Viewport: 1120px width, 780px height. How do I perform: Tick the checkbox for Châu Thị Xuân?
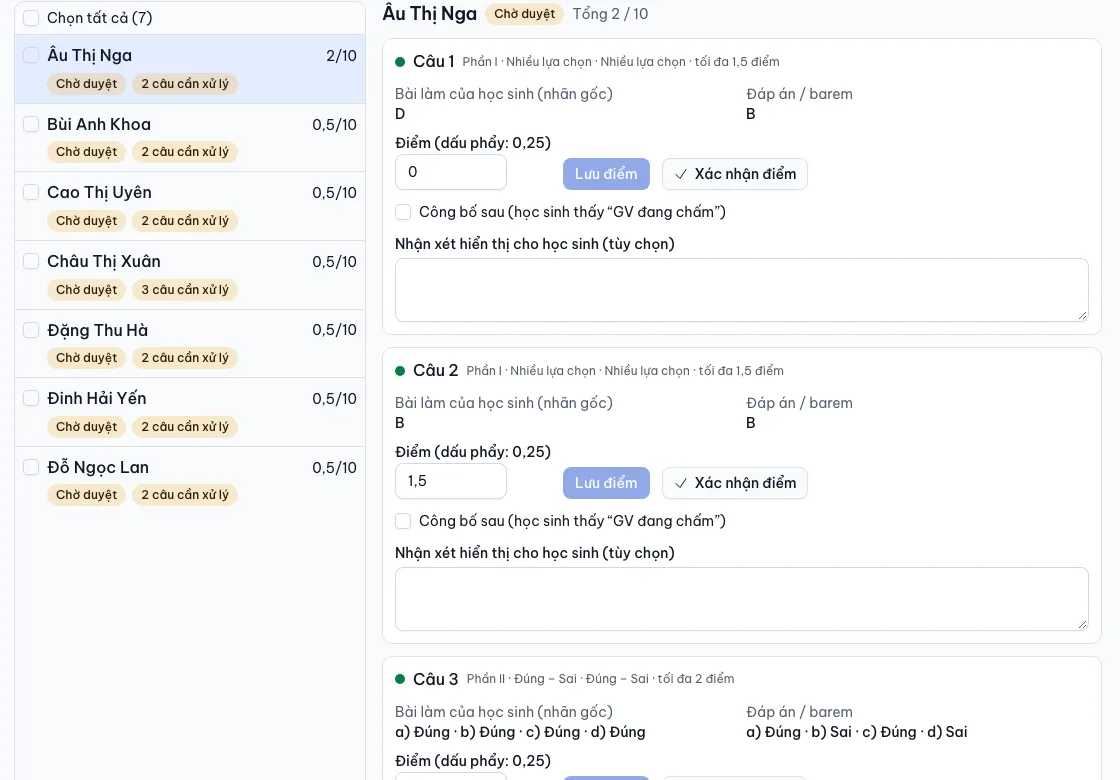(x=31, y=261)
